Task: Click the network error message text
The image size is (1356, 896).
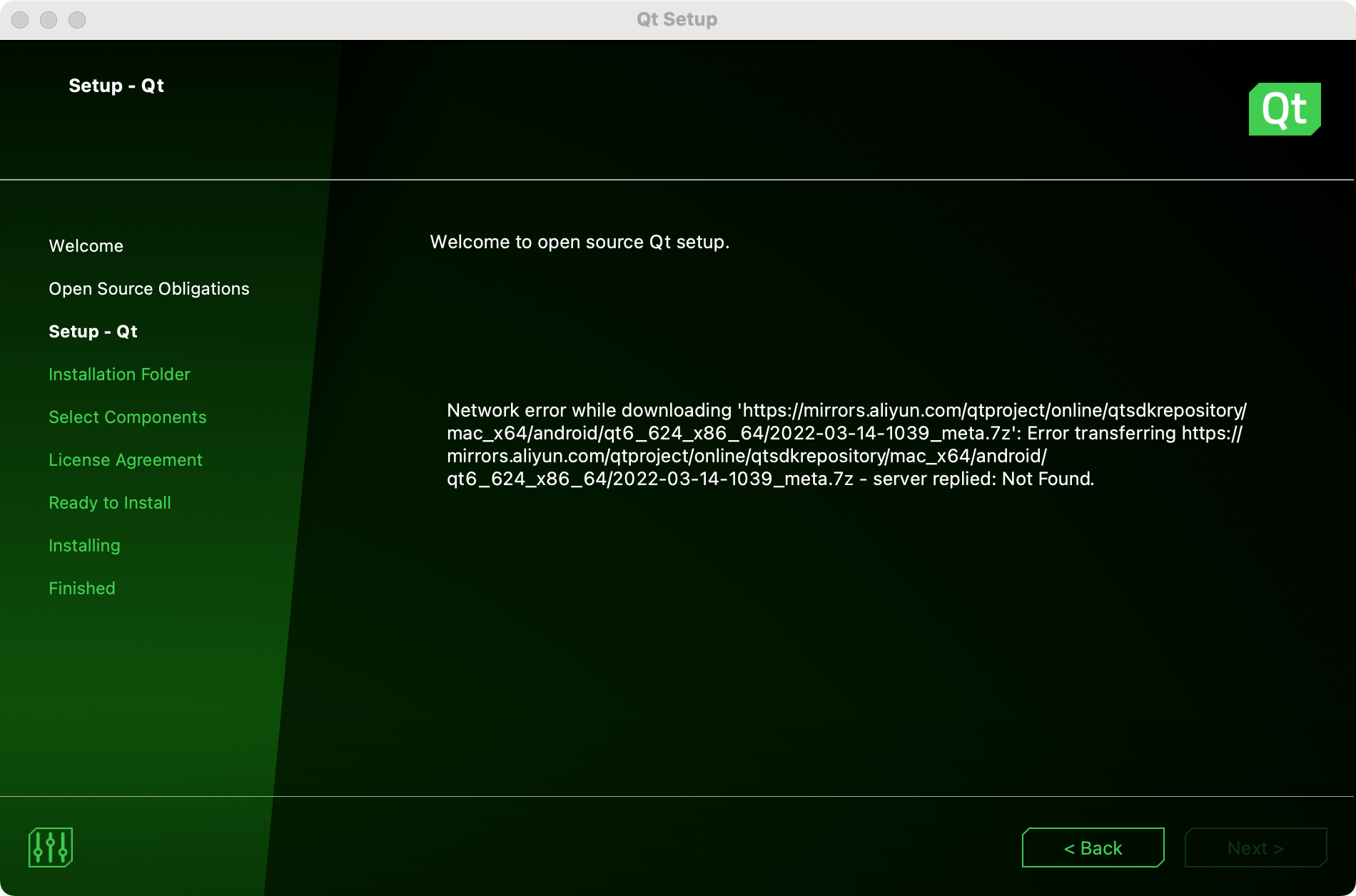Action: point(846,444)
